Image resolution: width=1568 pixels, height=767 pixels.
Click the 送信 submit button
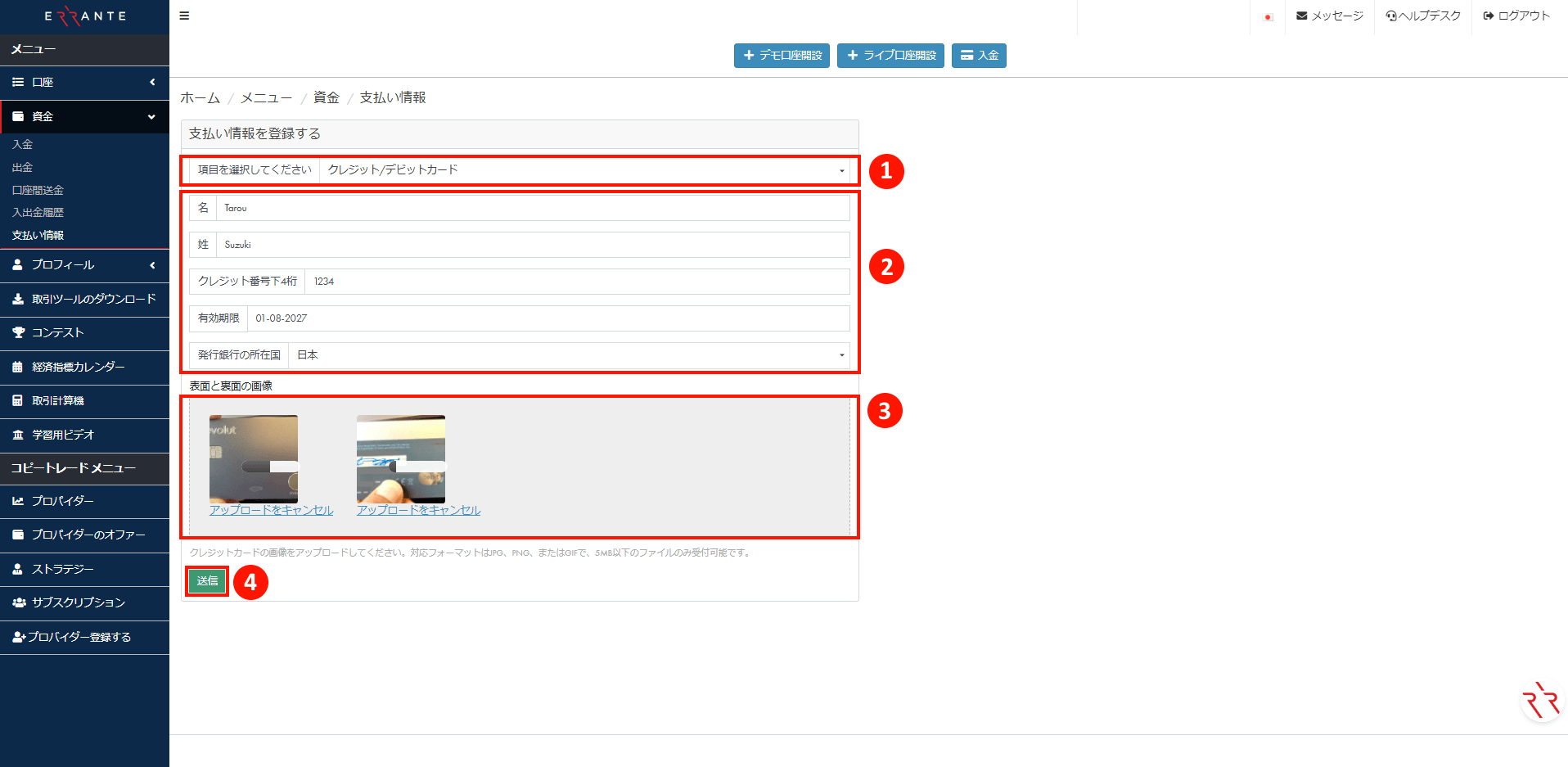pyautogui.click(x=207, y=580)
